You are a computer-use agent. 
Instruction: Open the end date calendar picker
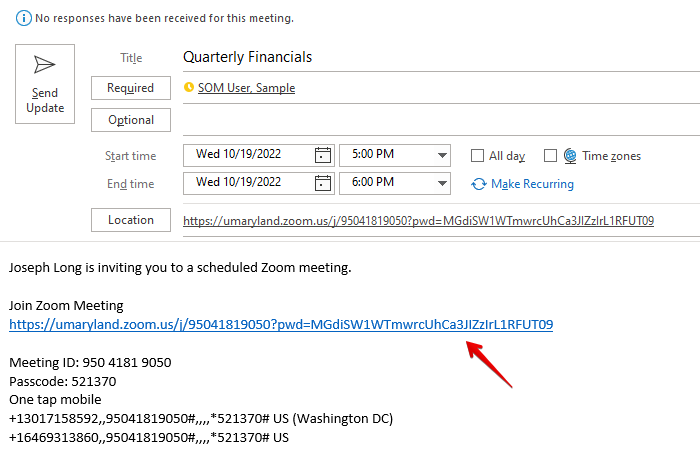point(322,183)
